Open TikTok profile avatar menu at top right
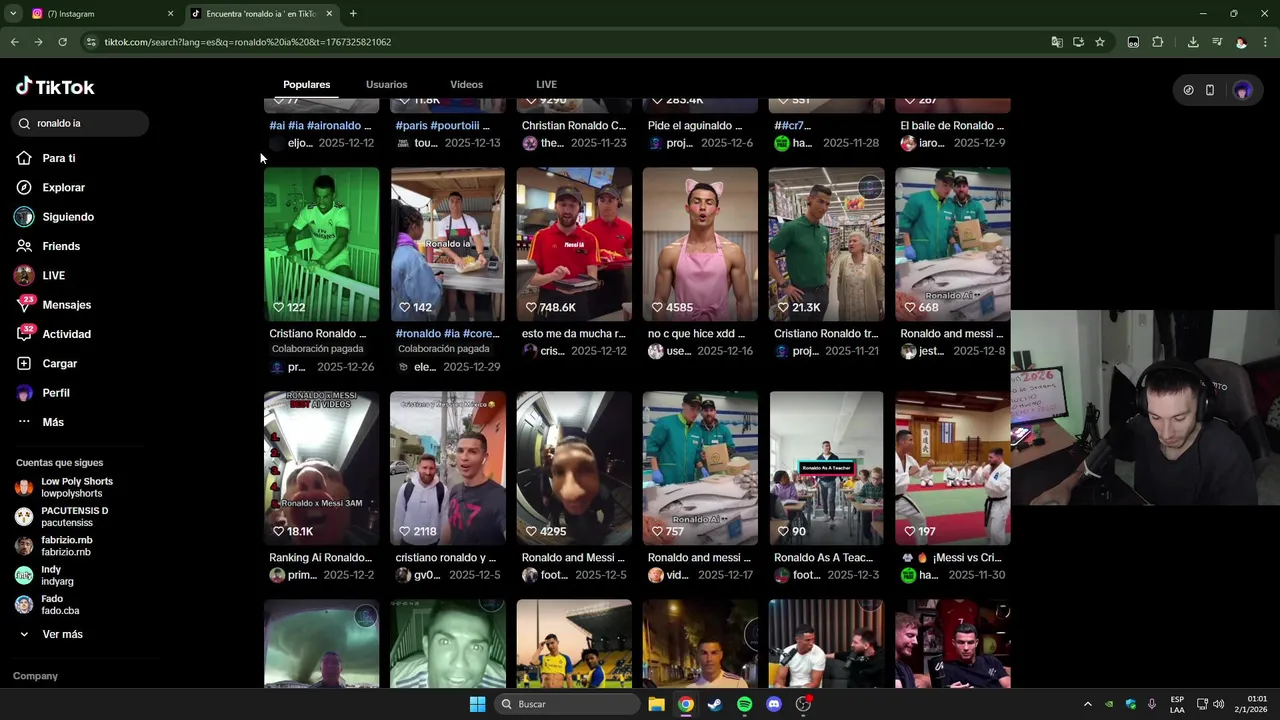Viewport: 1280px width, 720px height. pyautogui.click(x=1243, y=90)
